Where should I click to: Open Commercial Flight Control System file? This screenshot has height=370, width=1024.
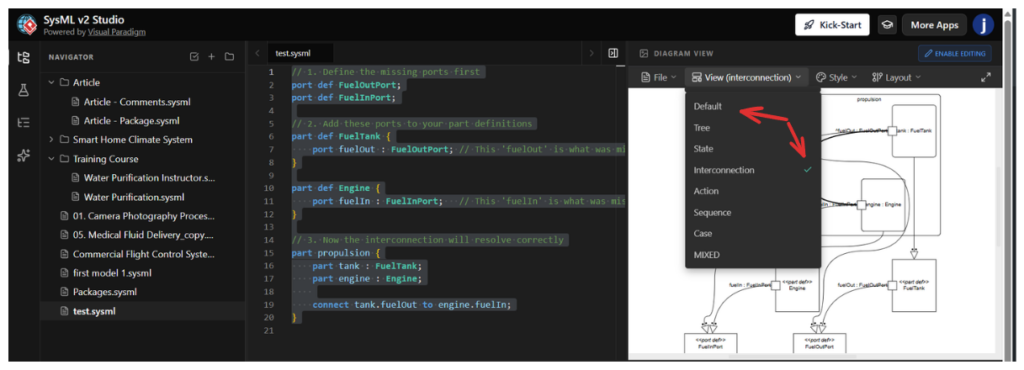pyautogui.click(x=143, y=254)
